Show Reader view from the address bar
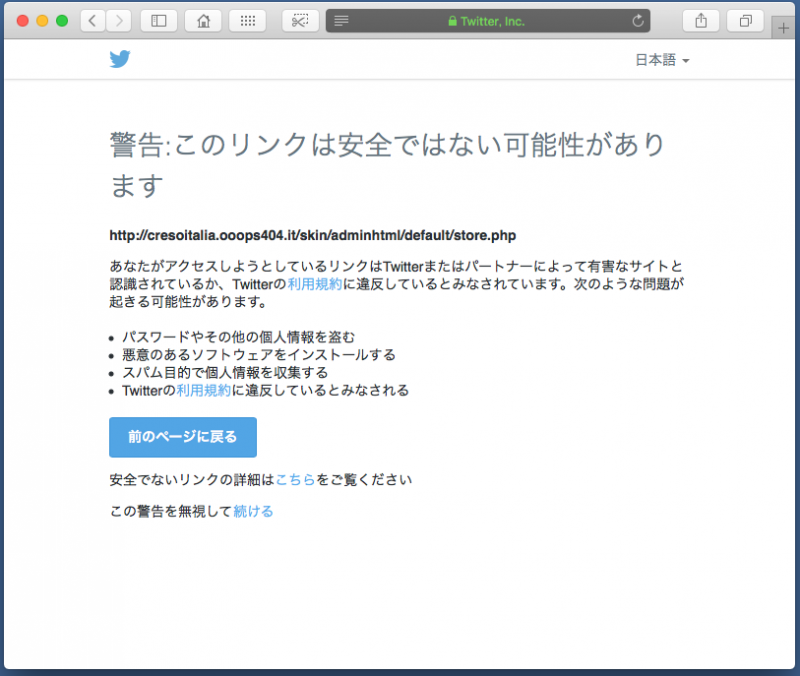This screenshot has width=800, height=676. point(341,20)
